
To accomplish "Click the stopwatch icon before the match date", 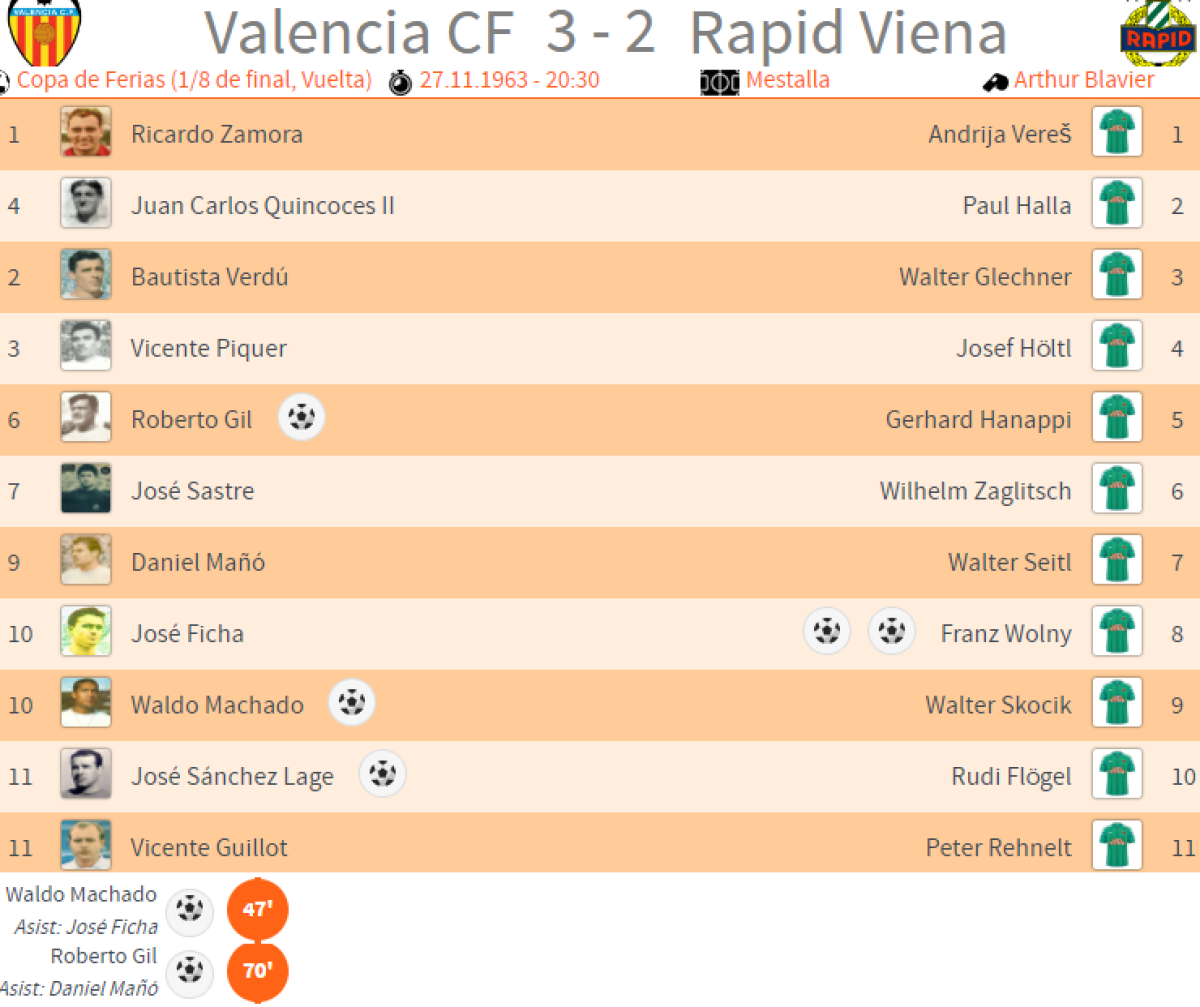I will coord(401,81).
